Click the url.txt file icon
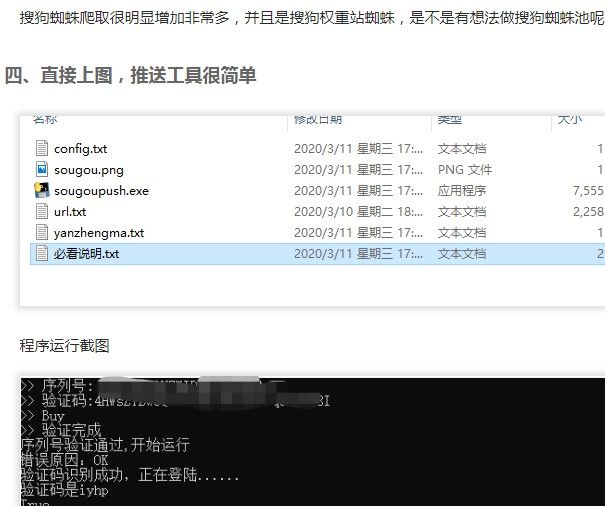The width and height of the screenshot is (605, 506). 42,211
